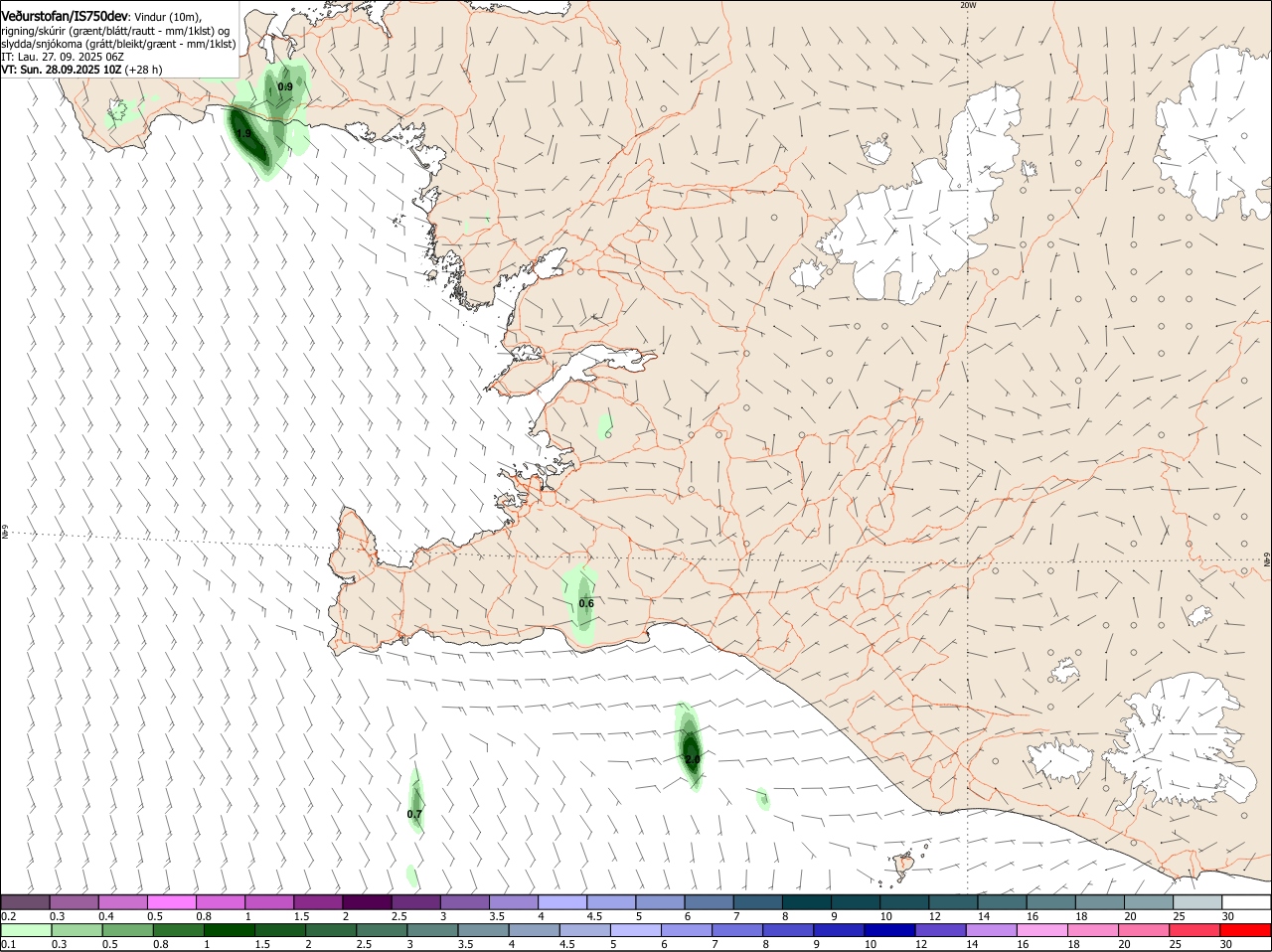Select the rain legend swatch between 18 and 20

tap(1094, 930)
